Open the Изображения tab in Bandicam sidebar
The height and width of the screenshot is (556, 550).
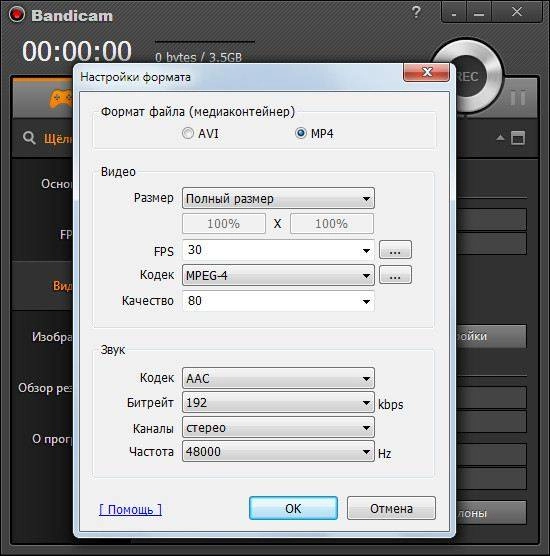pyautogui.click(x=52, y=337)
